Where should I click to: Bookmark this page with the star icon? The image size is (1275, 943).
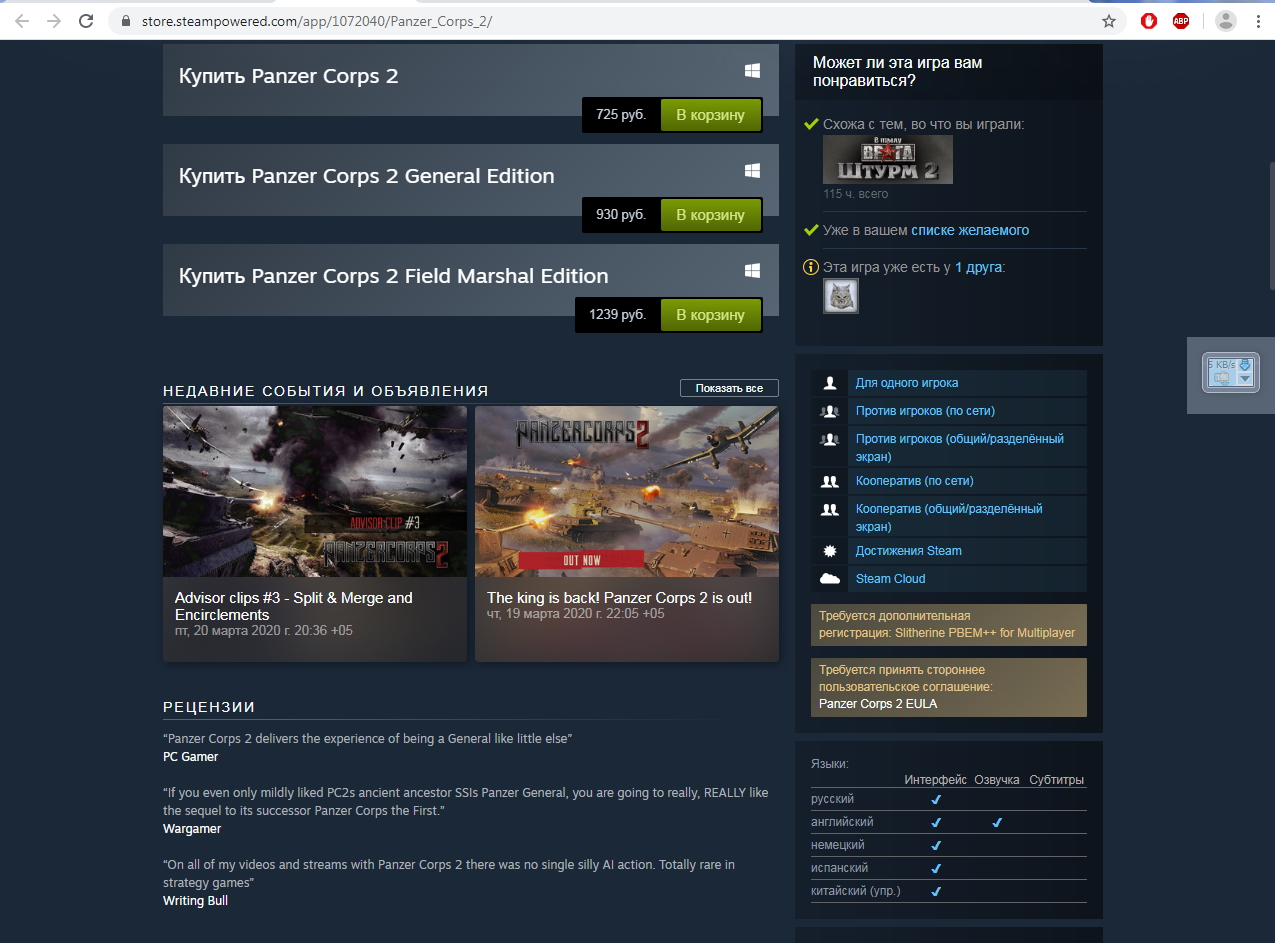1109,21
